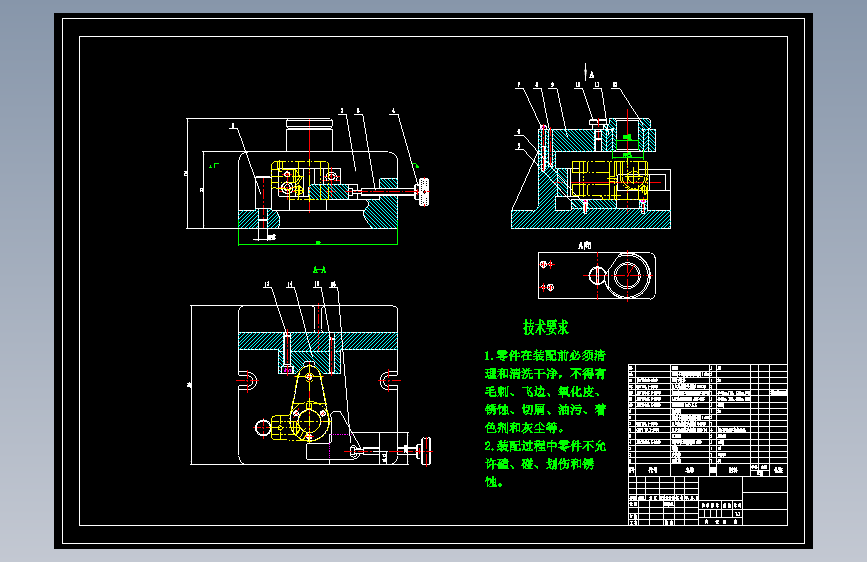Click the A向 view label

pos(584,245)
